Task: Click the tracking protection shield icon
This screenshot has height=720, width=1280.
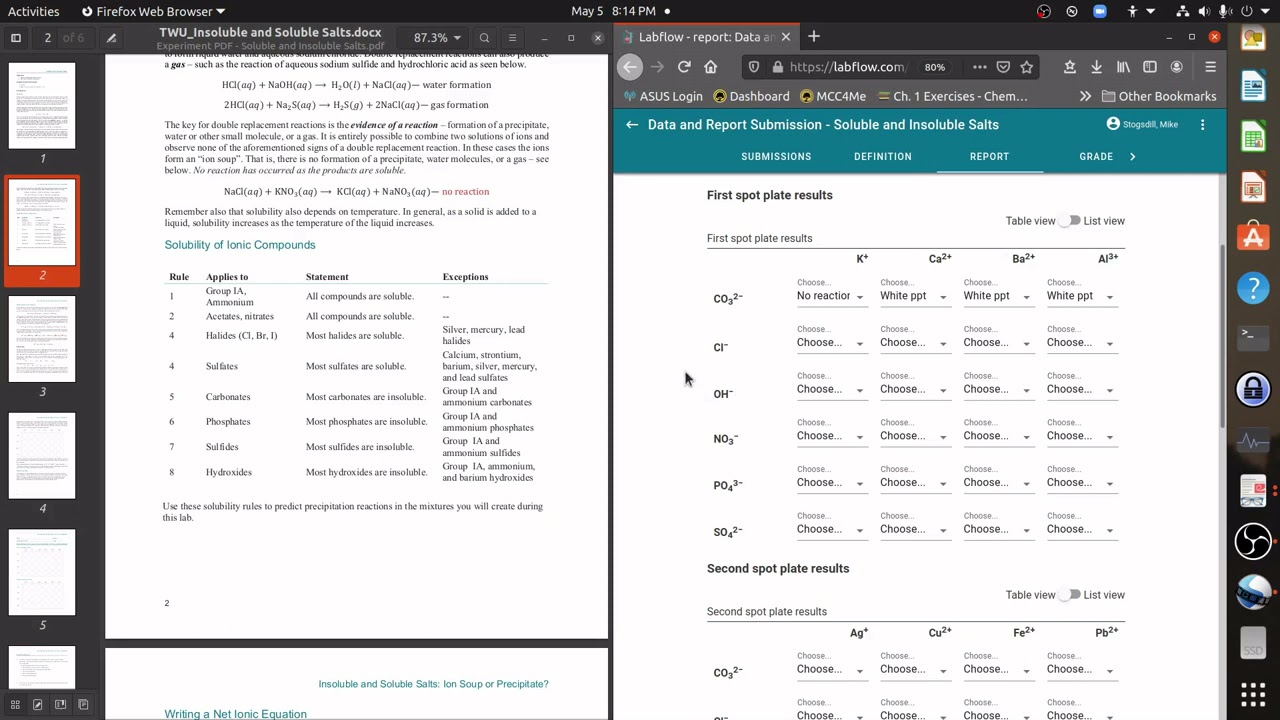Action: (x=754, y=67)
